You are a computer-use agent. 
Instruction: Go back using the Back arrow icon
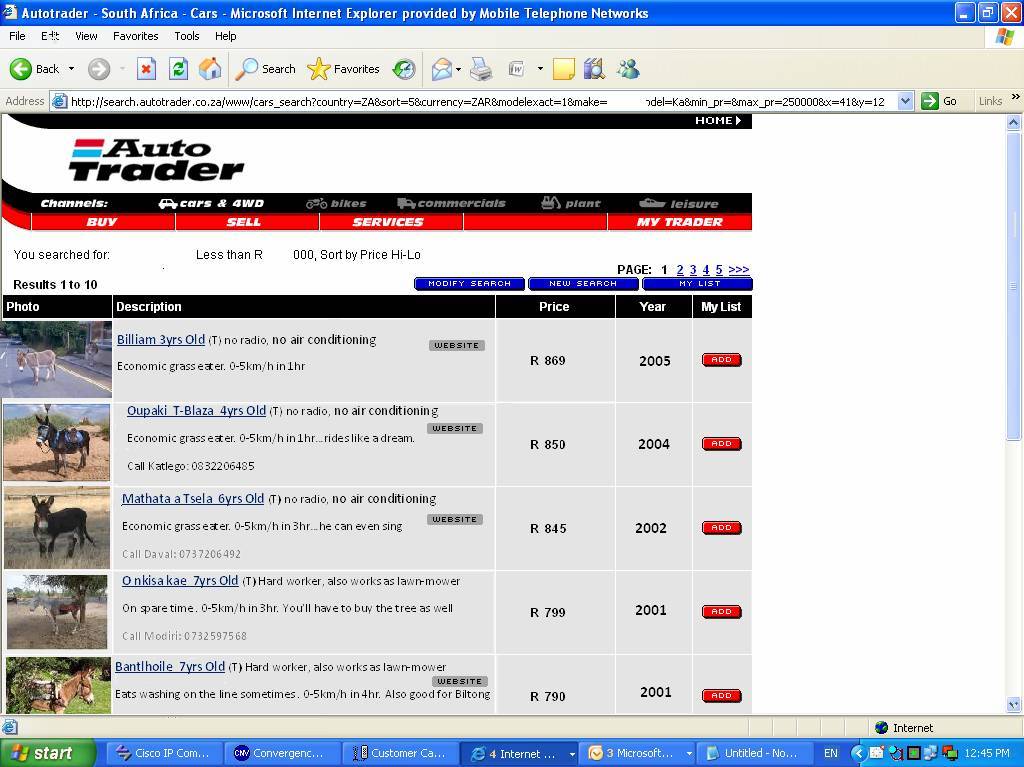click(x=21, y=69)
